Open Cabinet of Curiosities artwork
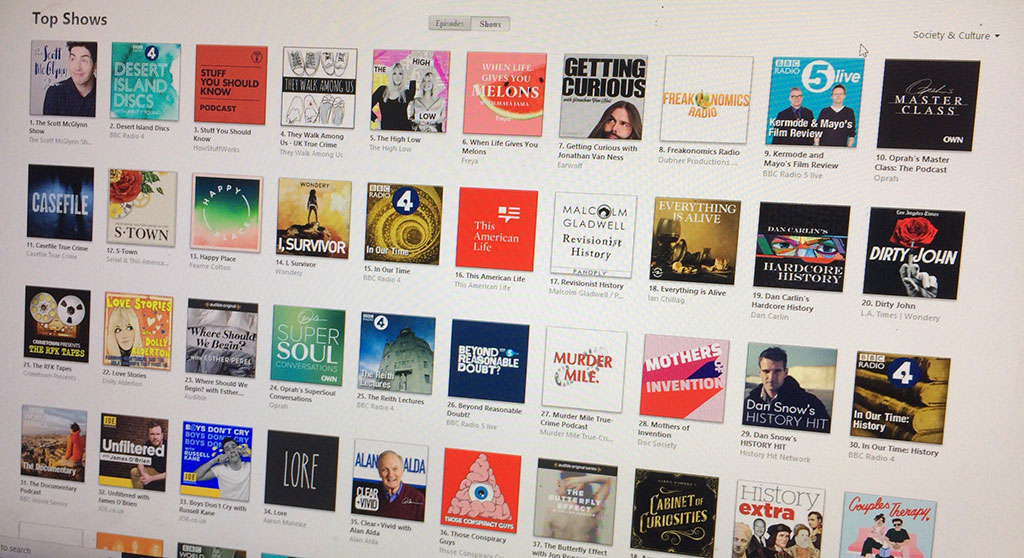This screenshot has width=1024, height=558. point(674,513)
